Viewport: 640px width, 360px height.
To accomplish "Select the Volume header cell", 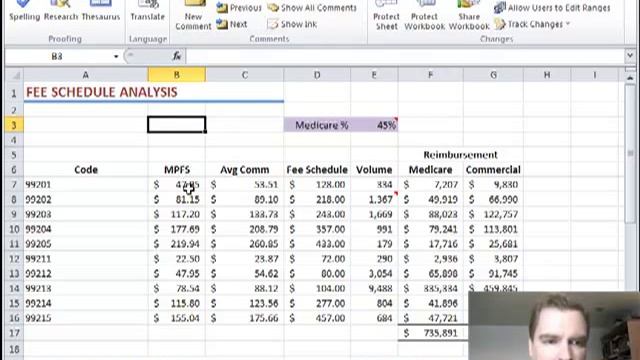I will (374, 170).
